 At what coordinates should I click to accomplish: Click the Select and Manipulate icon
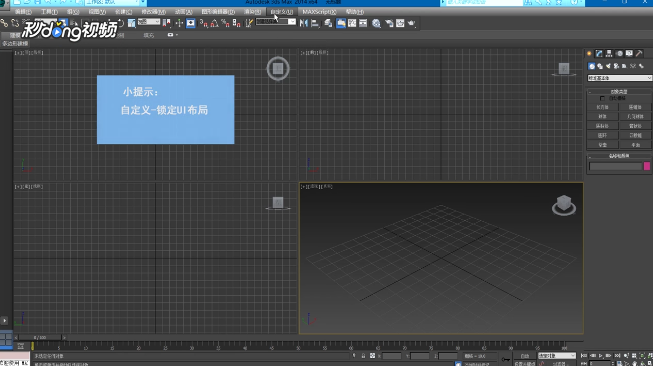[x=179, y=23]
